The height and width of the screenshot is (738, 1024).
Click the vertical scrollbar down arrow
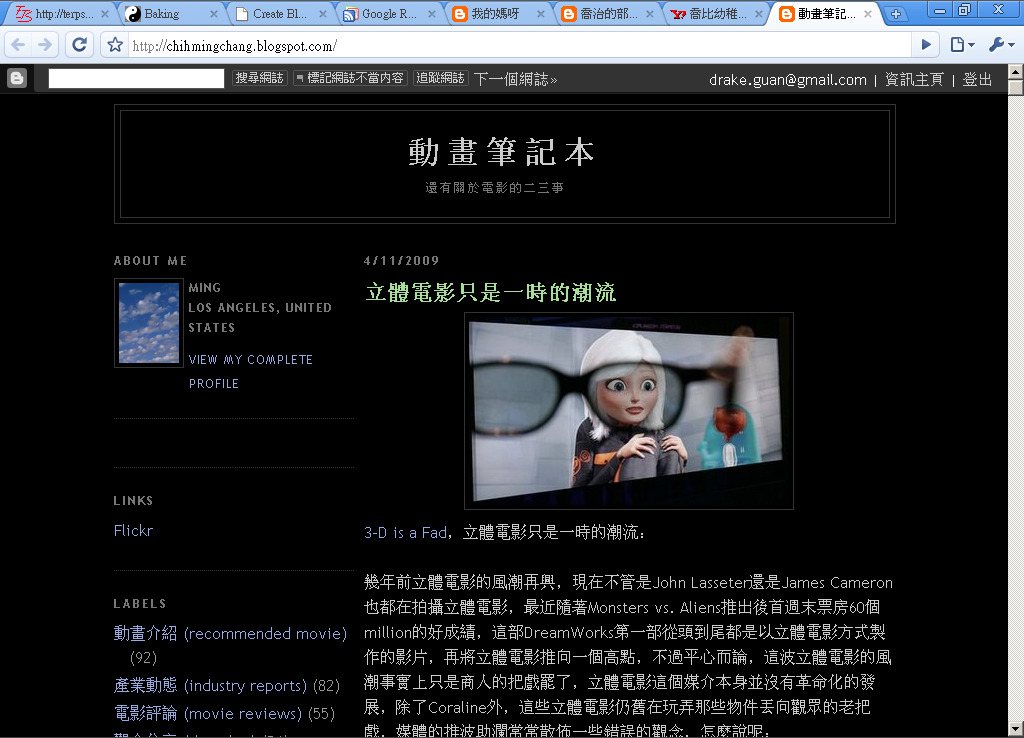point(1016,728)
